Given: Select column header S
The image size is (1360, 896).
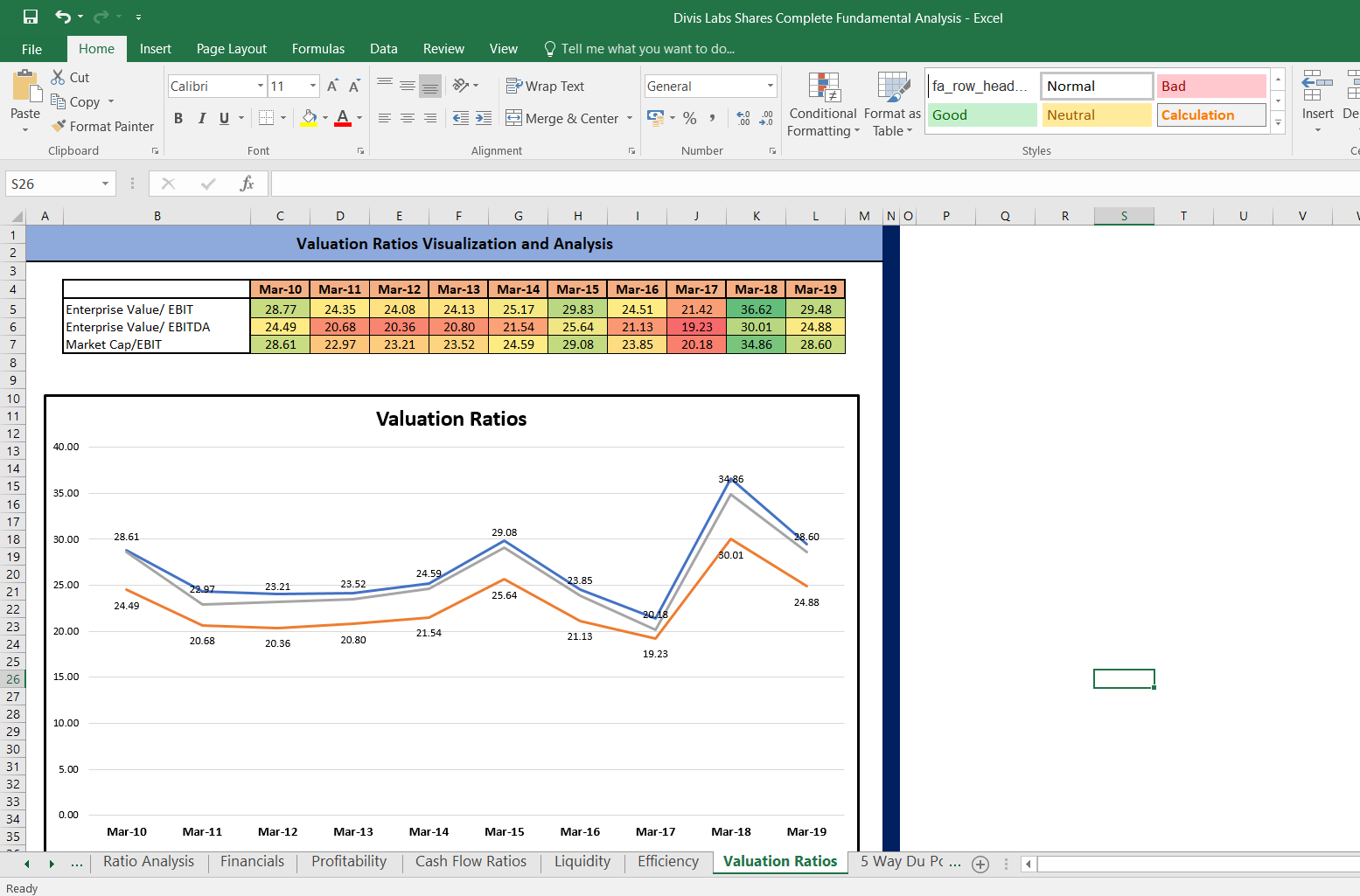Looking at the screenshot, I should pyautogui.click(x=1124, y=216).
